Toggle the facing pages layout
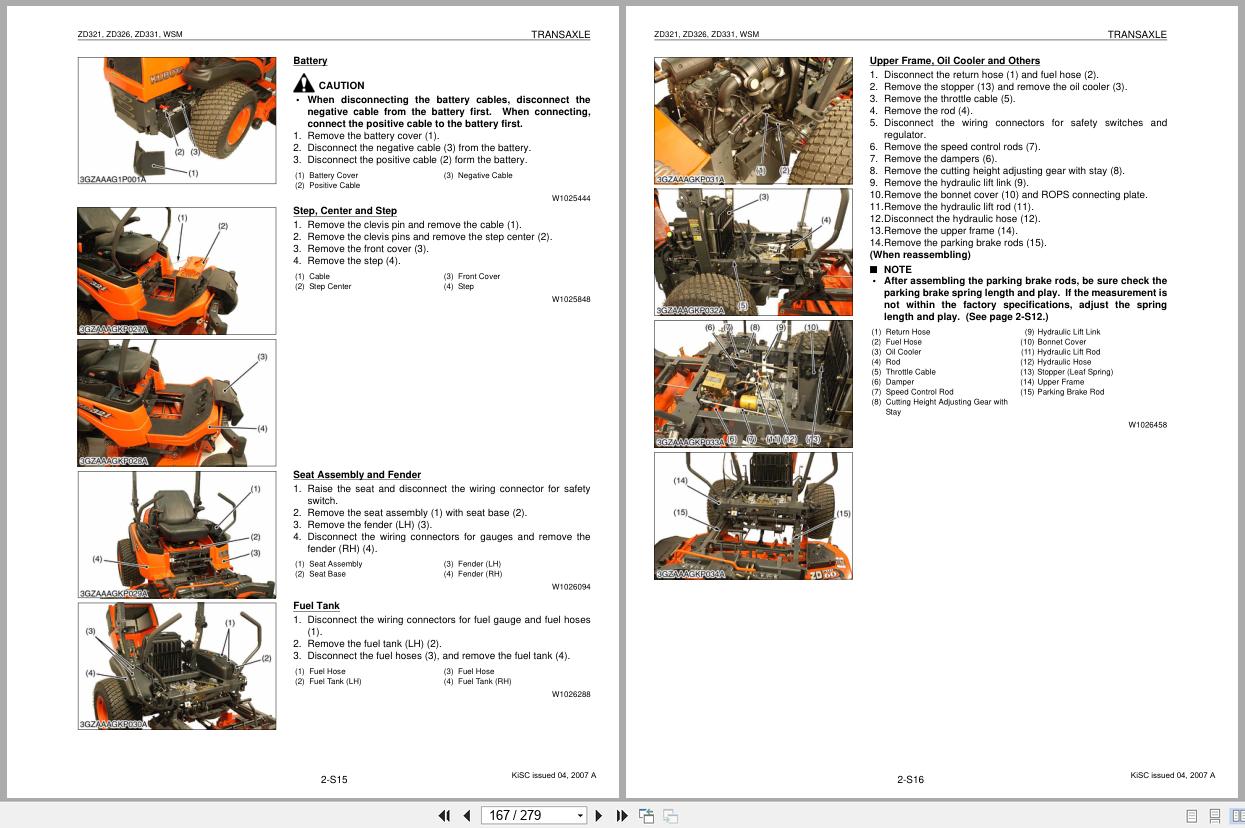Screen dimensions: 1245x828 click(x=1236, y=816)
